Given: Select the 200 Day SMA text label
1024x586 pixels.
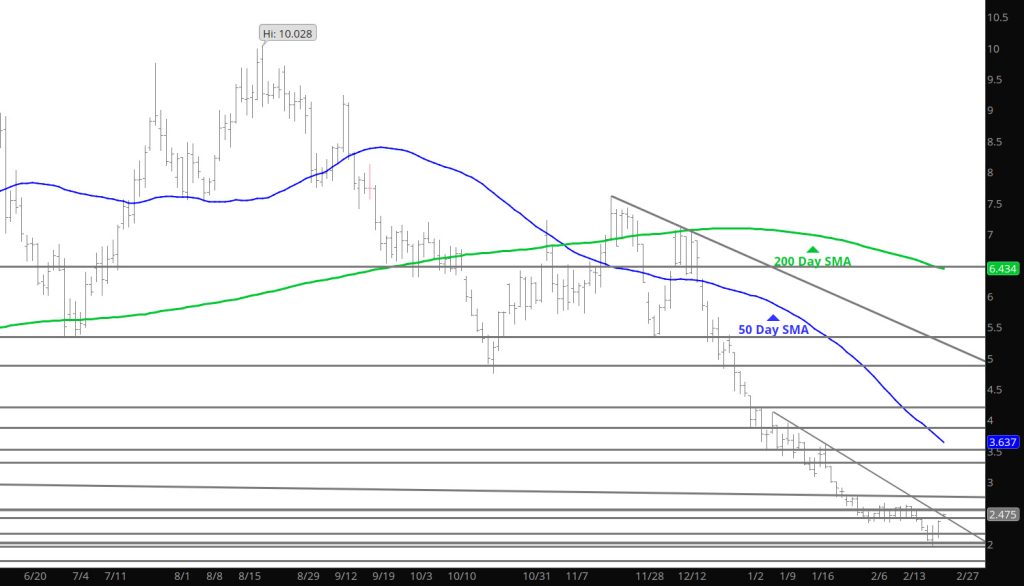Looking at the screenshot, I should [812, 262].
